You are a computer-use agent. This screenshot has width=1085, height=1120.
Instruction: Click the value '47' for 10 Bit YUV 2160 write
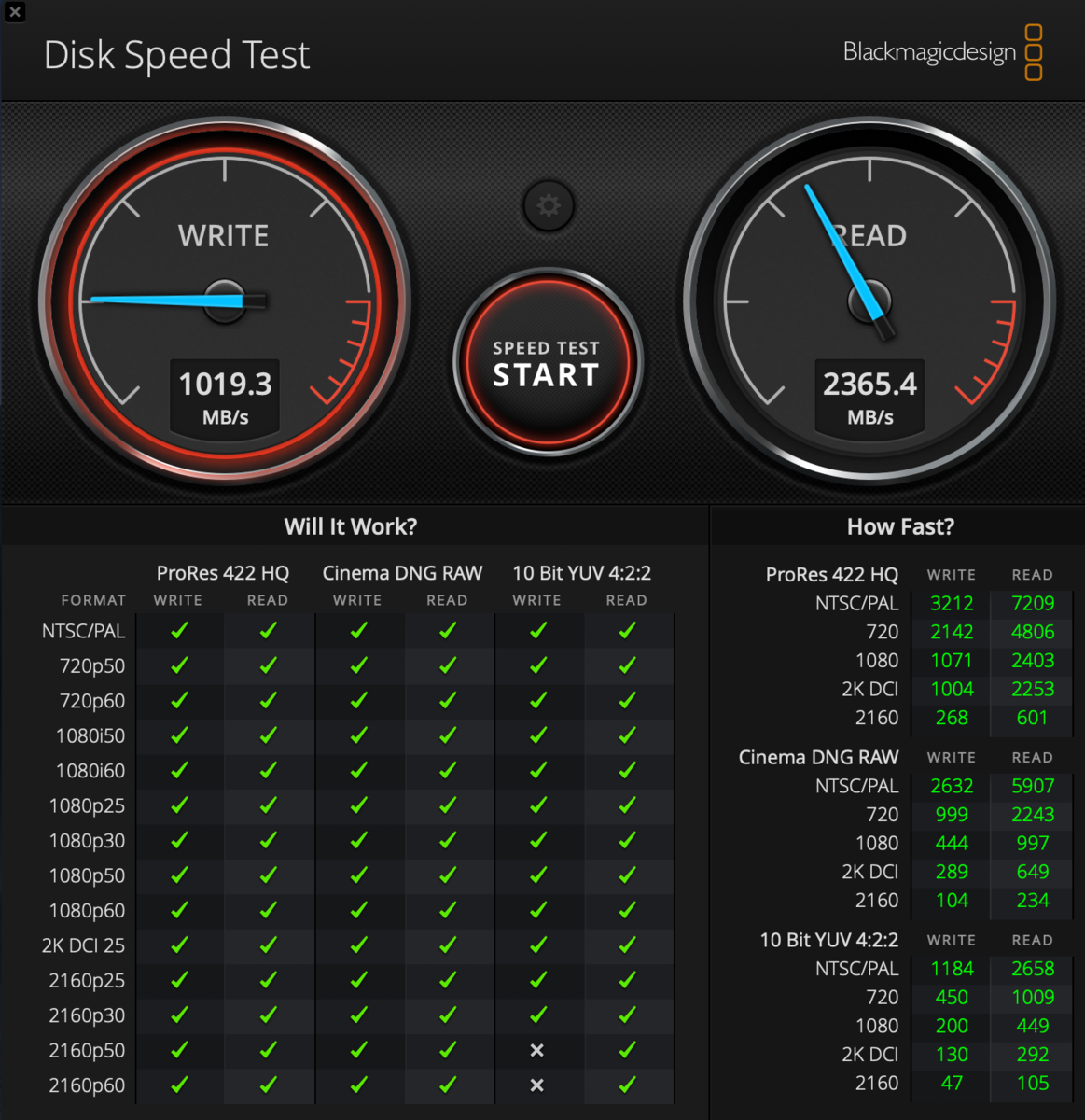(x=952, y=1084)
